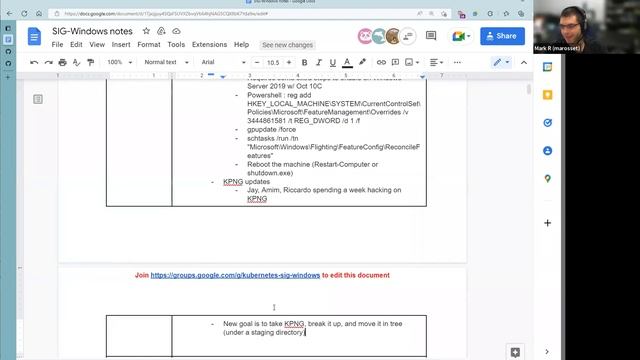Get add-ons with the plus icon
640x360 pixels.
(547, 223)
